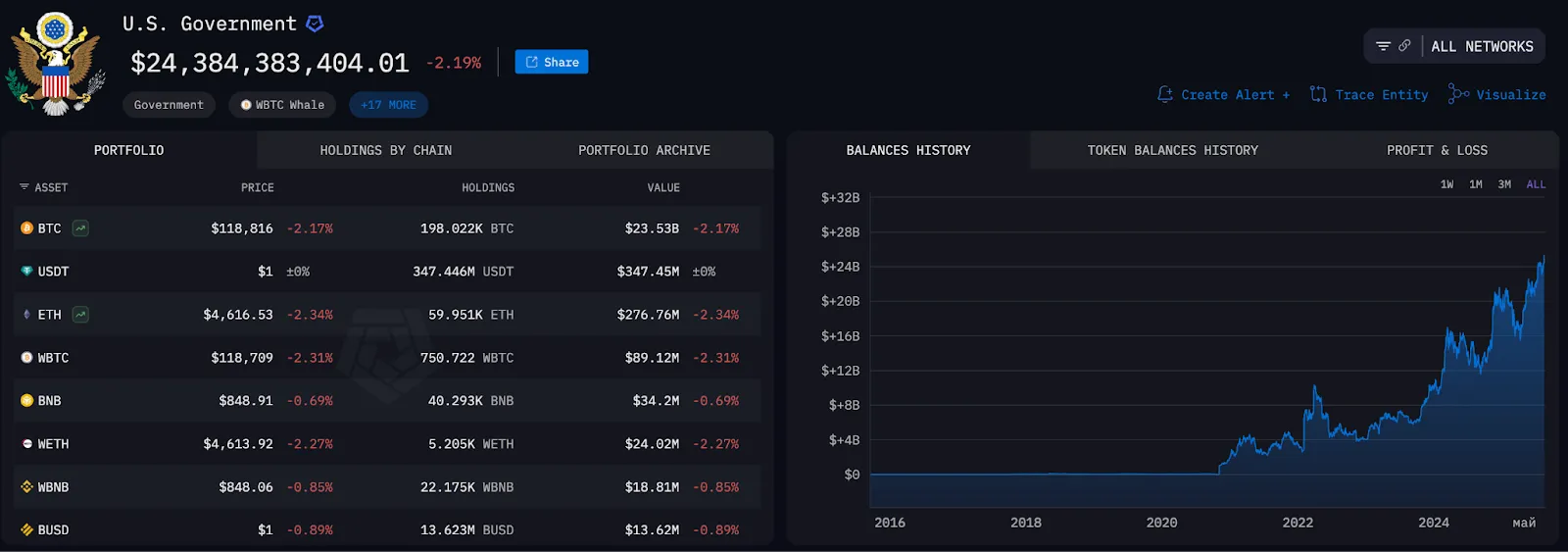Open the filter icon beside All Networks
Viewport: 1568px width, 552px height.
tap(1383, 46)
